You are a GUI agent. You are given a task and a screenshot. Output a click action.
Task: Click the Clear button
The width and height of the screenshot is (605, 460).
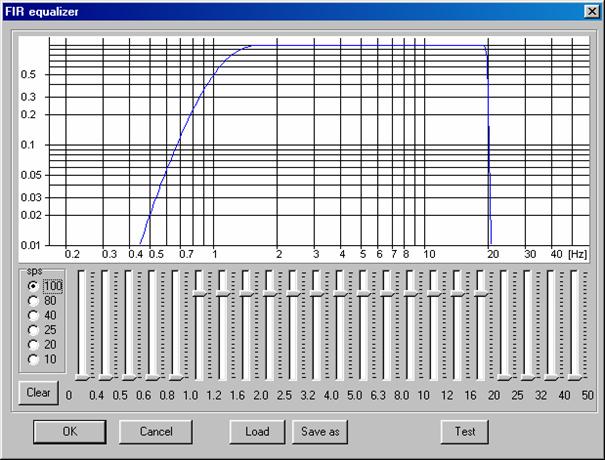tap(39, 392)
